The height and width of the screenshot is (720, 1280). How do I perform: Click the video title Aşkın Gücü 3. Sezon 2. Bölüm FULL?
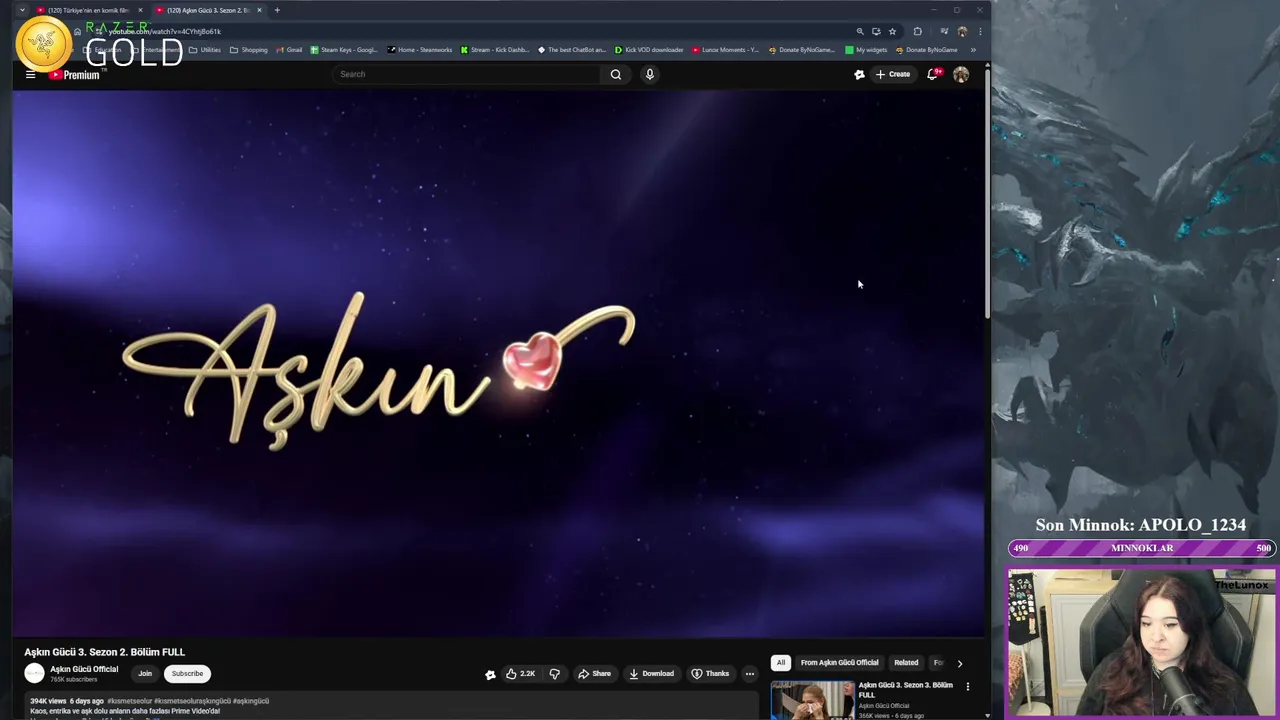pos(105,652)
